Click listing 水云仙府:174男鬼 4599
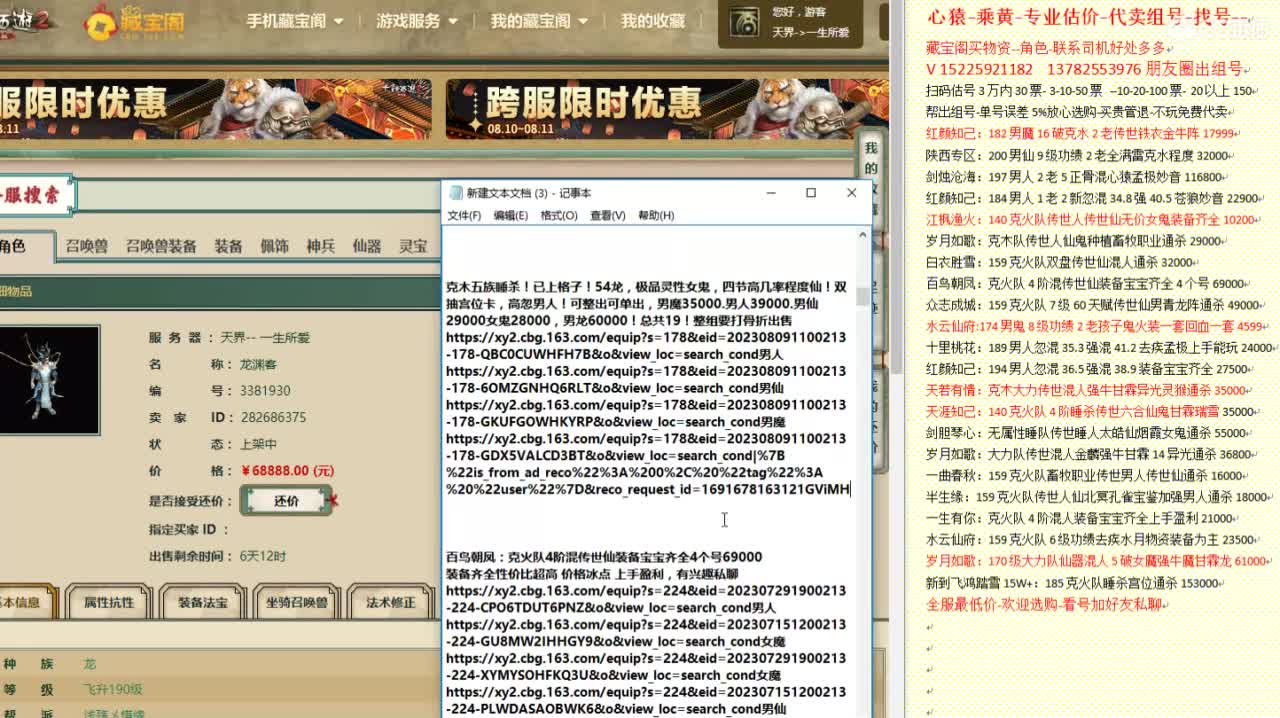Screen dimensions: 1280x718 click(x=1096, y=326)
